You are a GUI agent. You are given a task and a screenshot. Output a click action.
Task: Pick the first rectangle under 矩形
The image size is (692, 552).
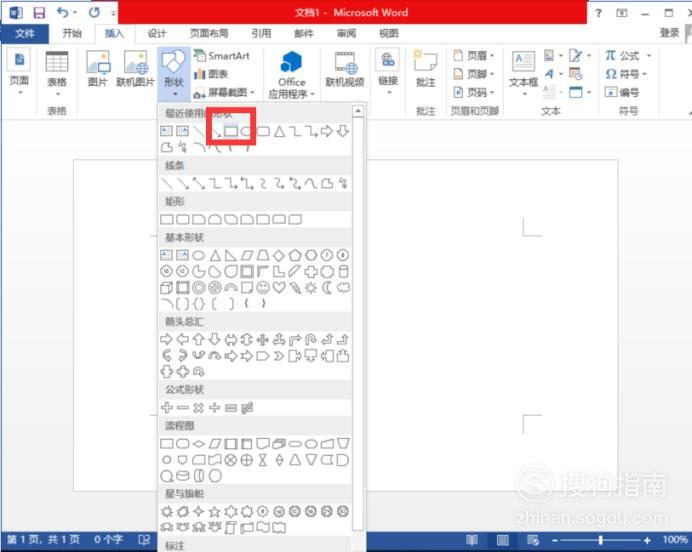[x=166, y=219]
